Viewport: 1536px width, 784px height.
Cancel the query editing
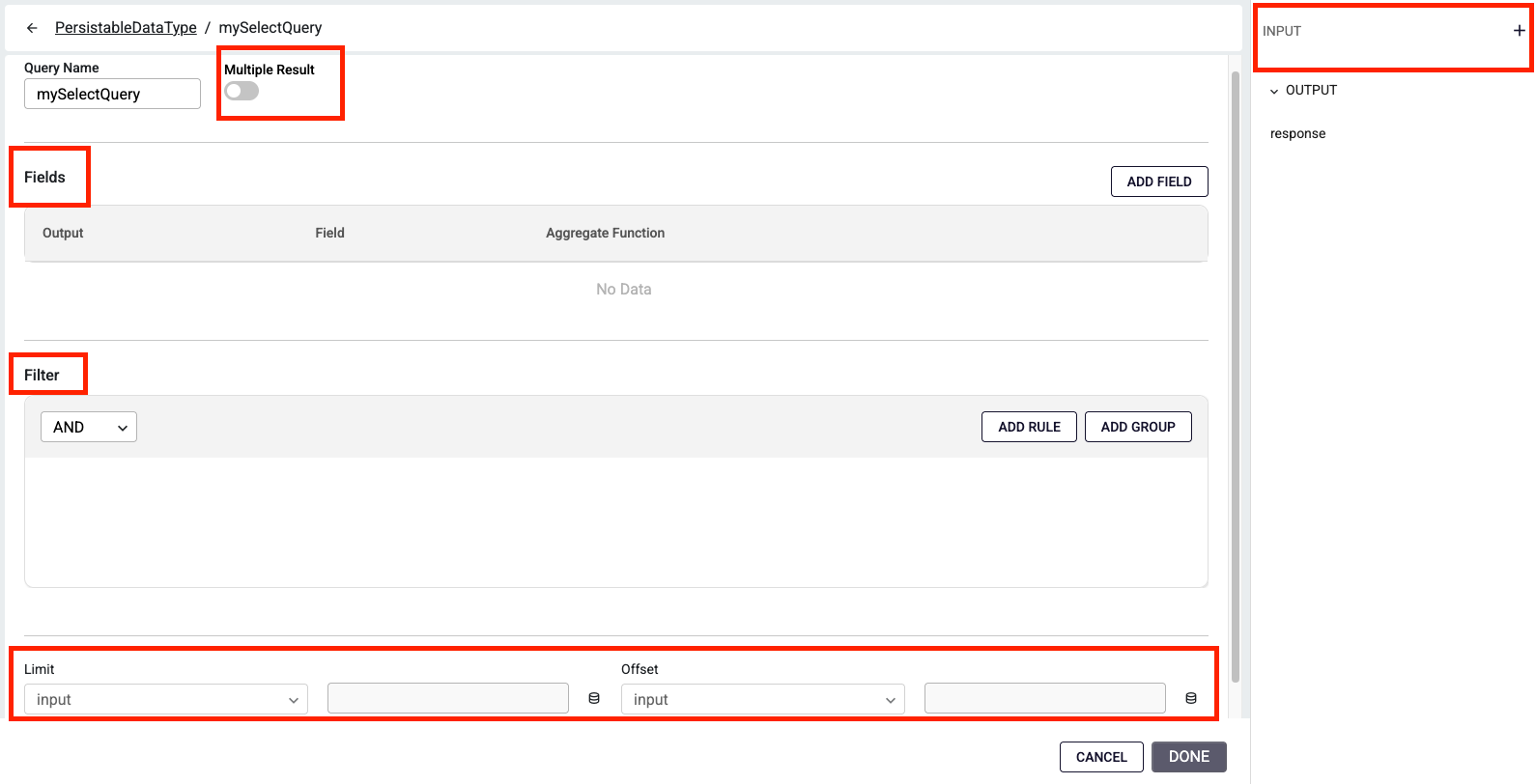(1101, 757)
